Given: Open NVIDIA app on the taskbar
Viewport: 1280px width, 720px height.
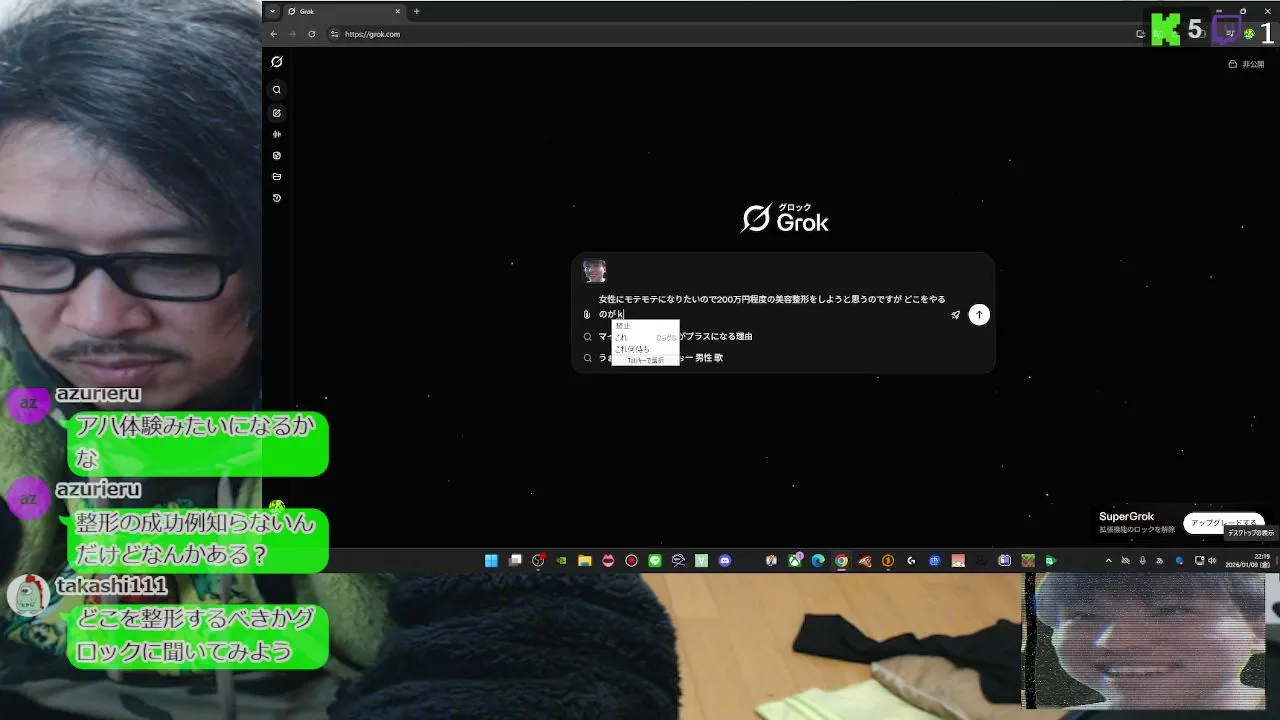Looking at the screenshot, I should tap(561, 561).
